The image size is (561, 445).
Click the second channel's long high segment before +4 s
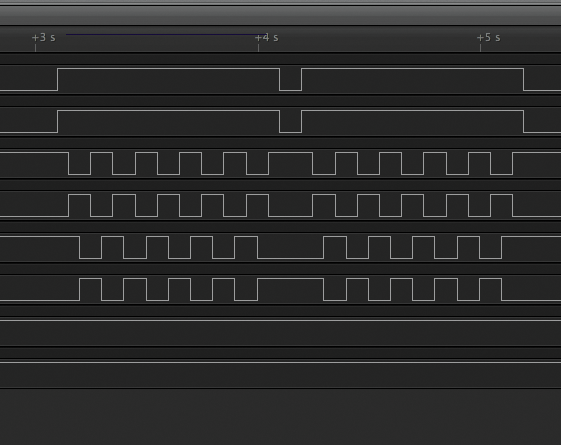[169, 111]
